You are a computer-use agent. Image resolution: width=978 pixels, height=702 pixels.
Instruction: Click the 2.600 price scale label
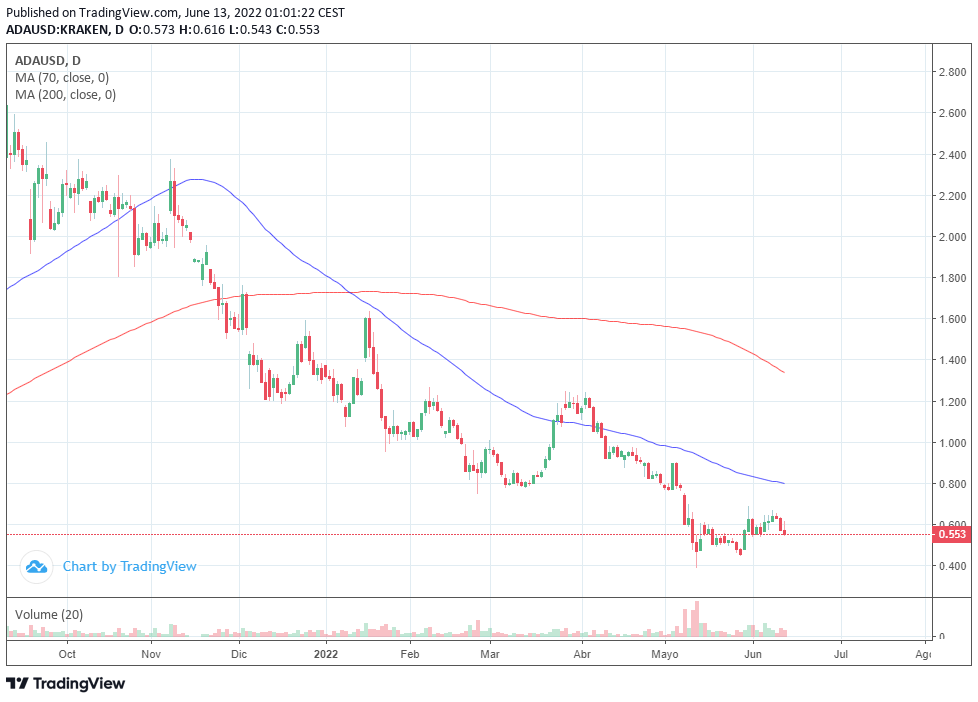[952, 114]
